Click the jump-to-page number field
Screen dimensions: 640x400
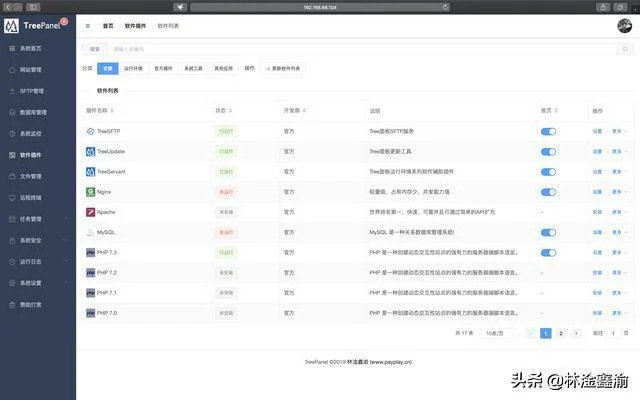pyautogui.click(x=613, y=333)
